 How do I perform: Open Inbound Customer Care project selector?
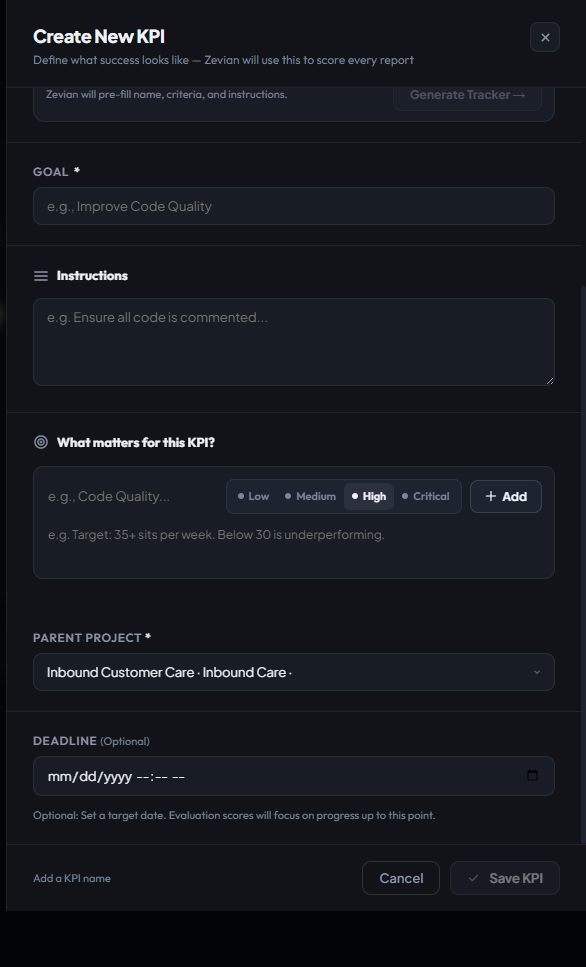click(294, 672)
